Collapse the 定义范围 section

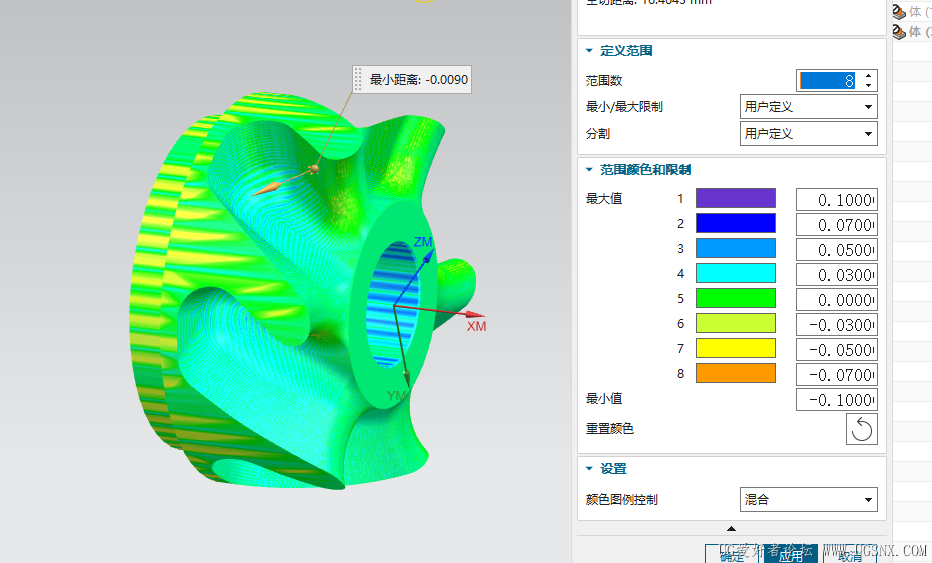coord(589,51)
